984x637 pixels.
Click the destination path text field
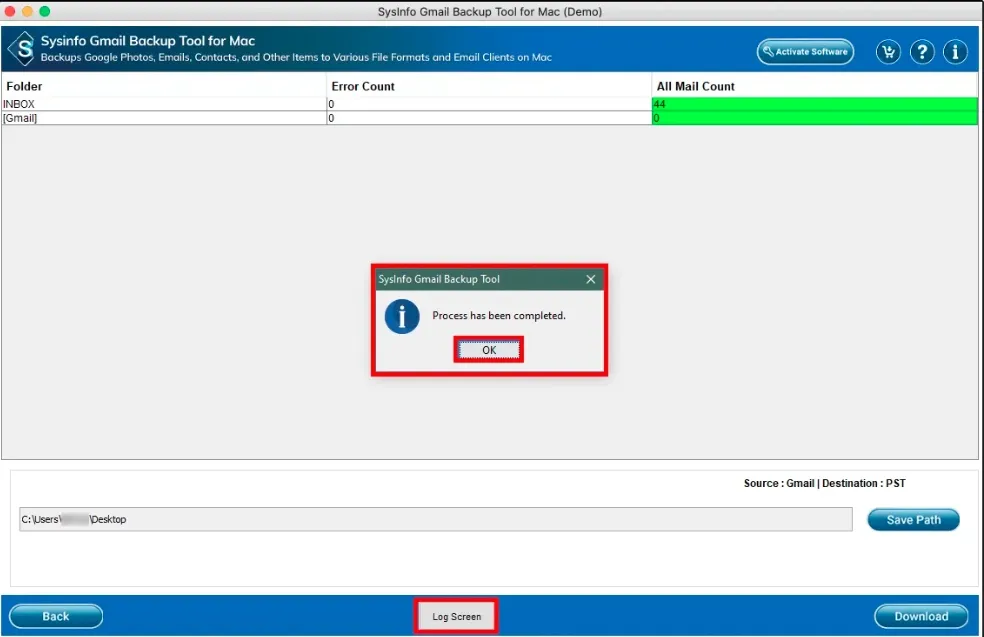click(x=435, y=519)
